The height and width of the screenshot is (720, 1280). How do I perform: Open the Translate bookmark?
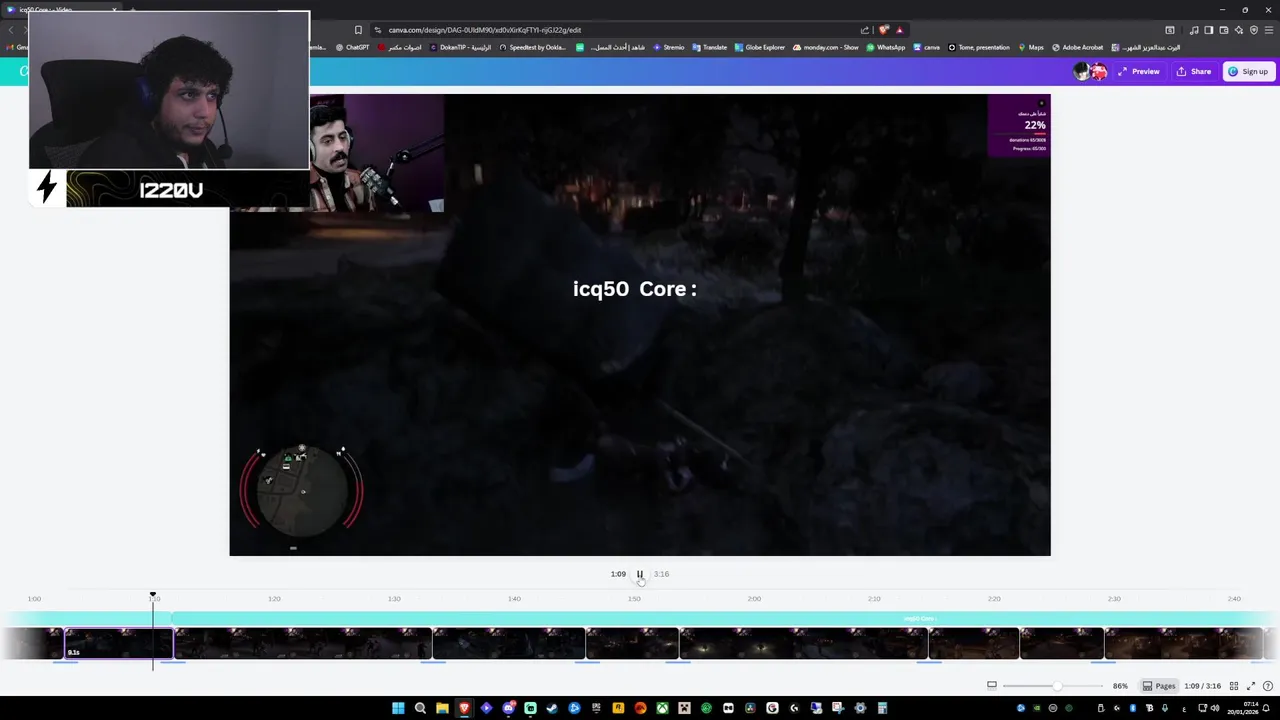coord(710,47)
